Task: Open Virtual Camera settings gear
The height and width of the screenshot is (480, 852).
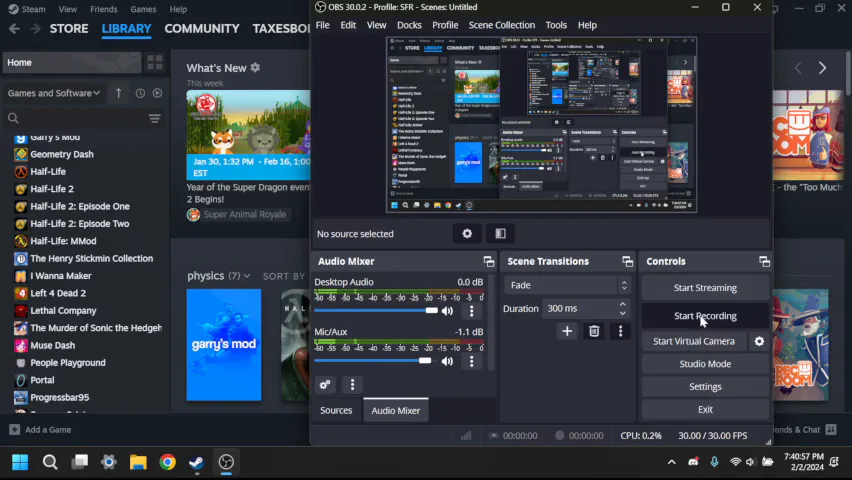Action: (x=759, y=341)
